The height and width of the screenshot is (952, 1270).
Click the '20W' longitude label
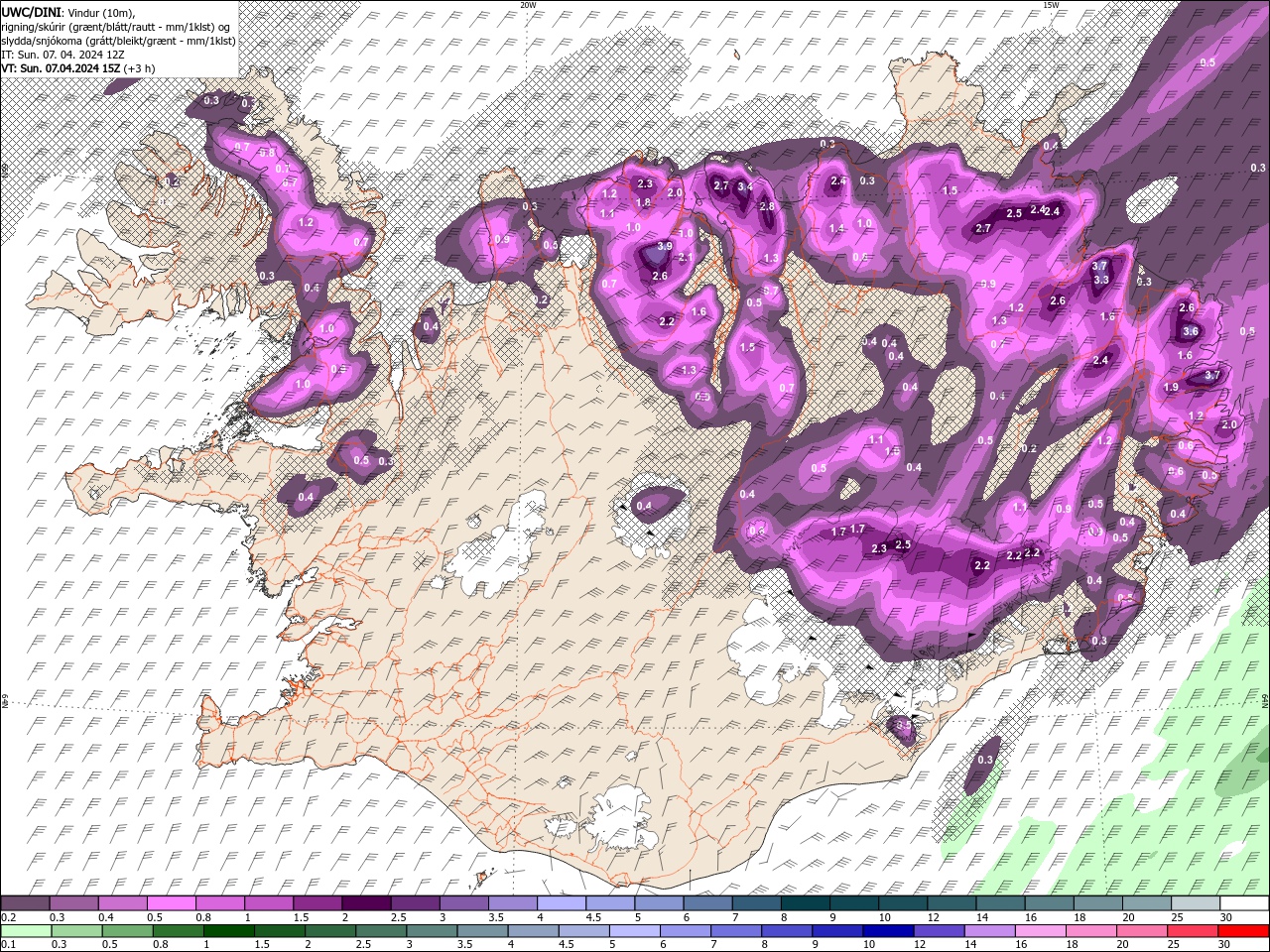528,5
